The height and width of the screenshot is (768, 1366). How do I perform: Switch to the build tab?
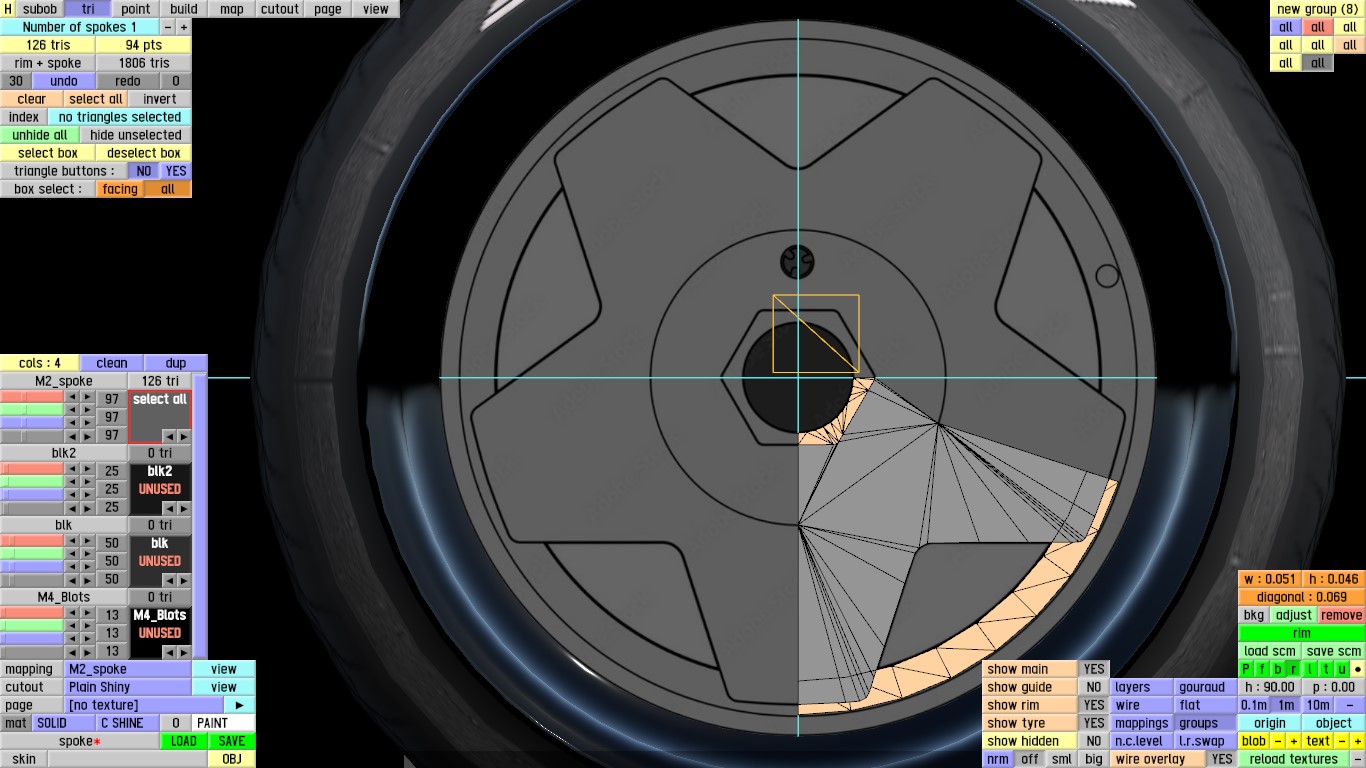click(184, 9)
